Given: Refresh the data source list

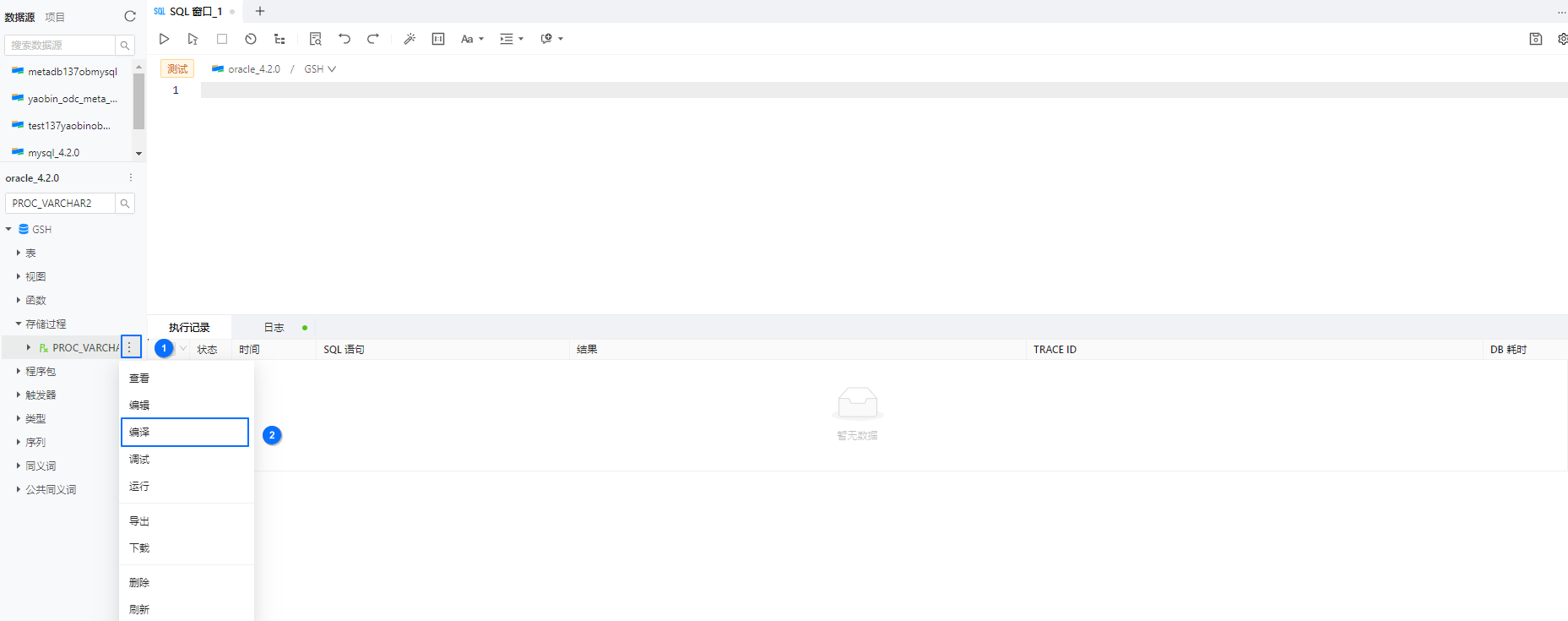Looking at the screenshot, I should click(130, 16).
